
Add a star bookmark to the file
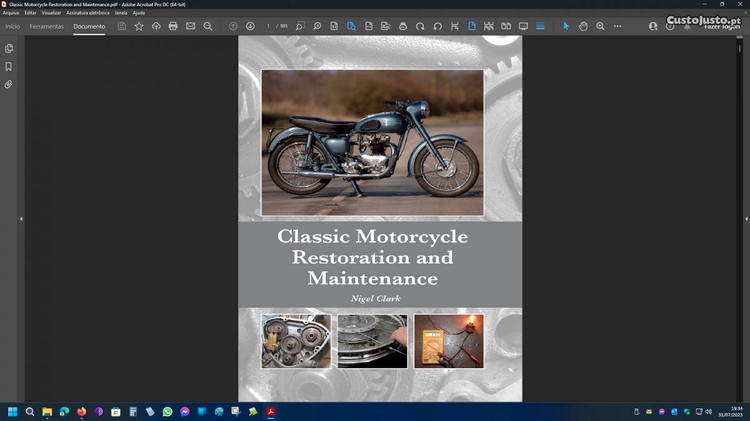pyautogui.click(x=139, y=26)
